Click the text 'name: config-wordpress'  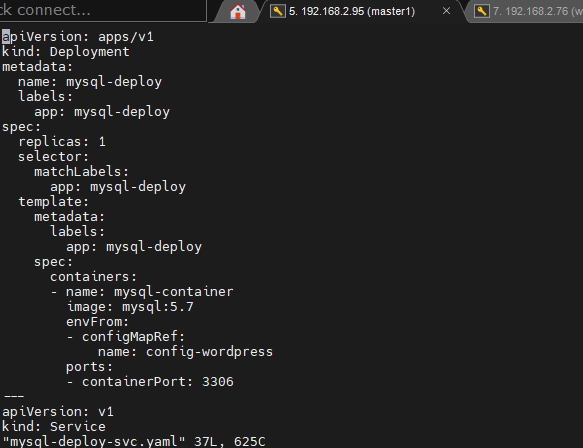click(x=185, y=352)
